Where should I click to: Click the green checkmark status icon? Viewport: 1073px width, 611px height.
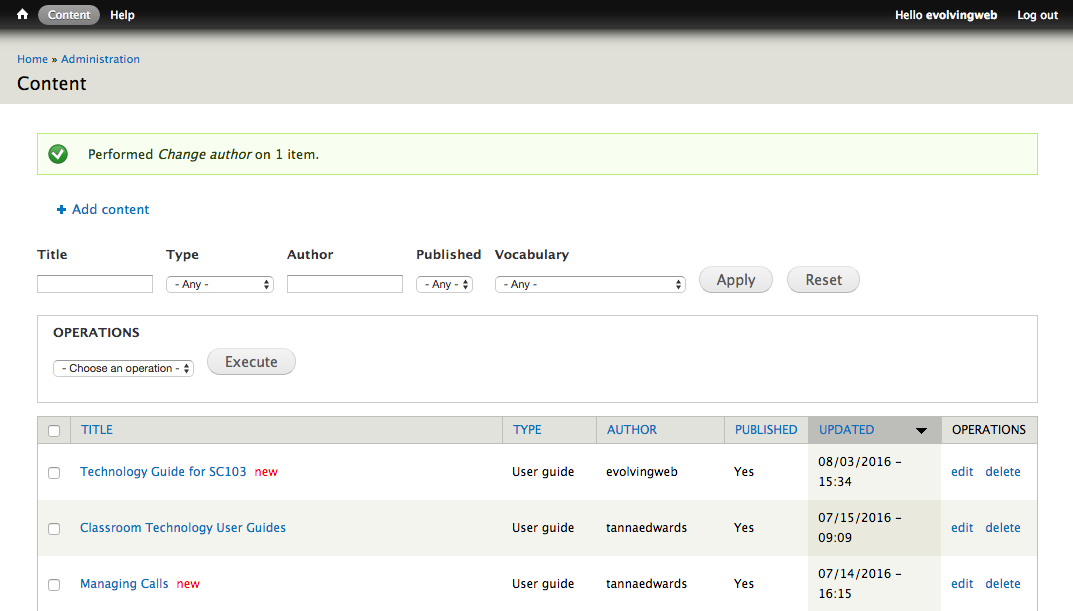pyautogui.click(x=58, y=154)
